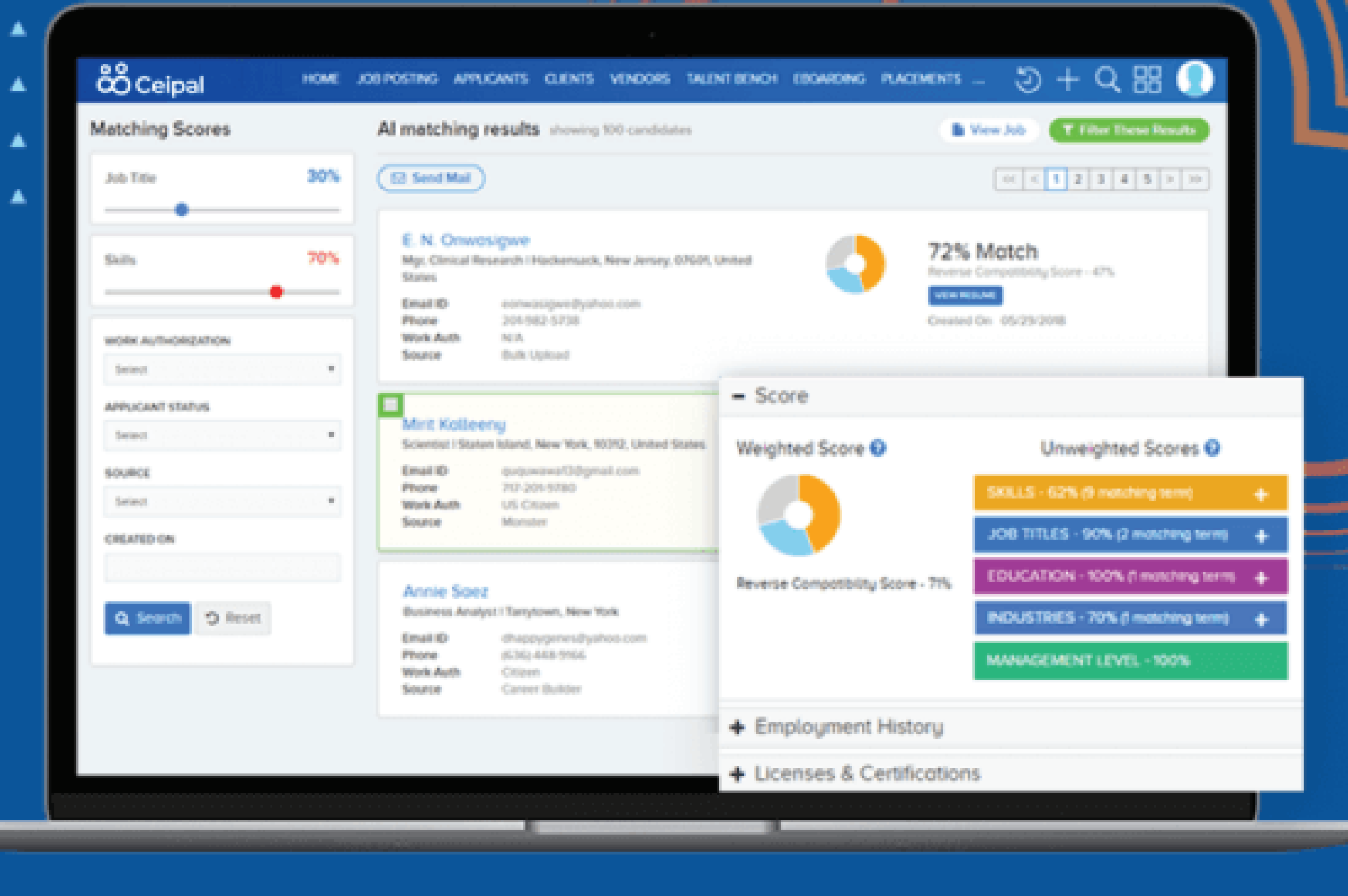Open the Source dropdown
This screenshot has height=896, width=1348.
[x=222, y=501]
